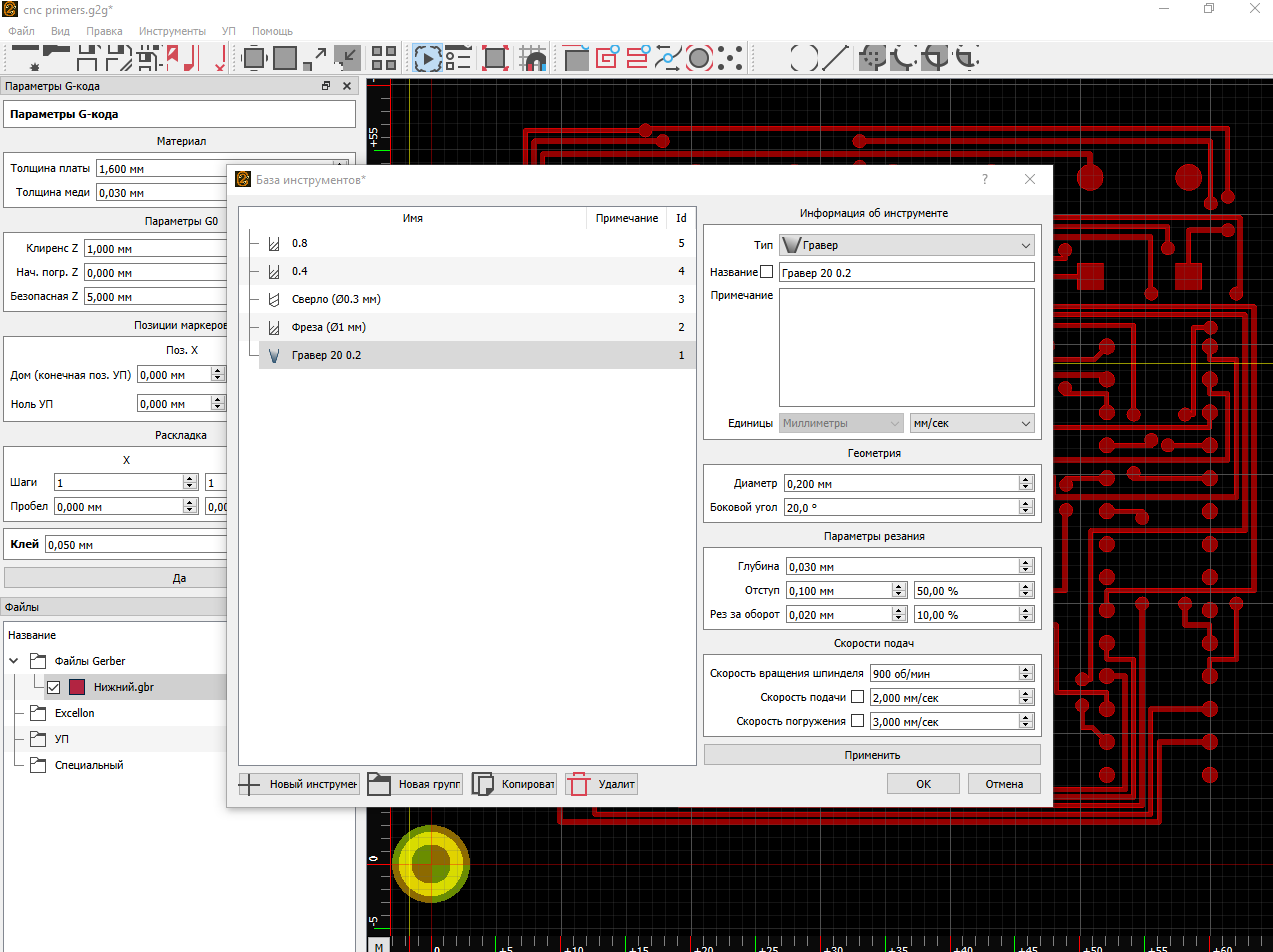Click the Отмена button
Viewport: 1273px width, 952px height.
click(1004, 784)
